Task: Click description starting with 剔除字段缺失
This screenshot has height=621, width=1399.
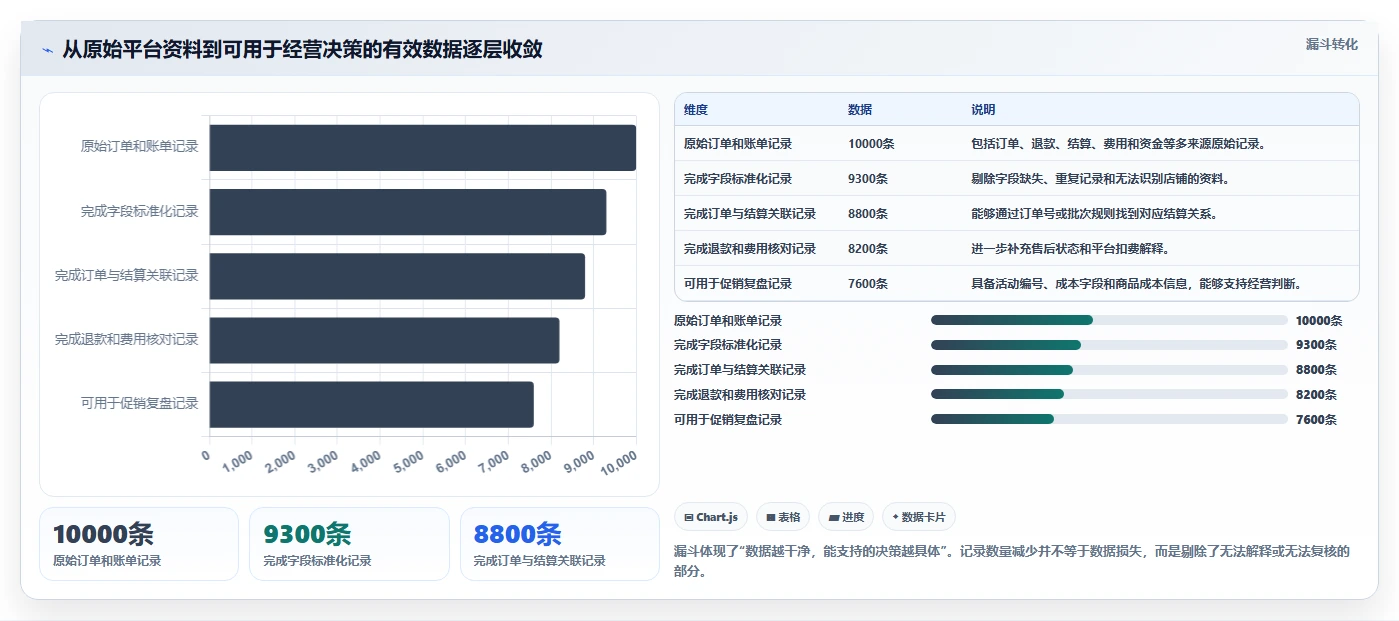Action: click(1100, 179)
